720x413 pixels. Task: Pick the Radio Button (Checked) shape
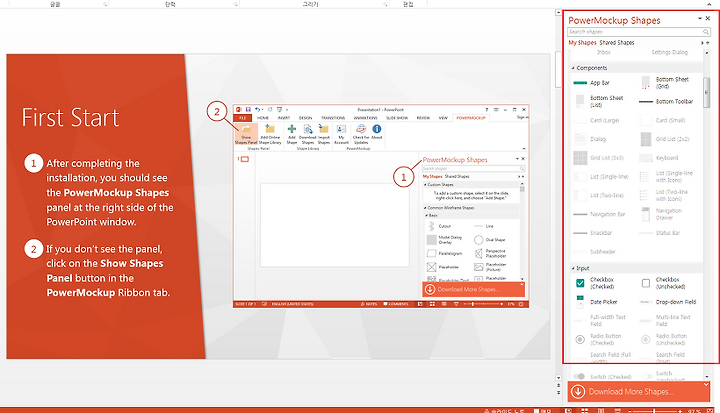point(598,339)
